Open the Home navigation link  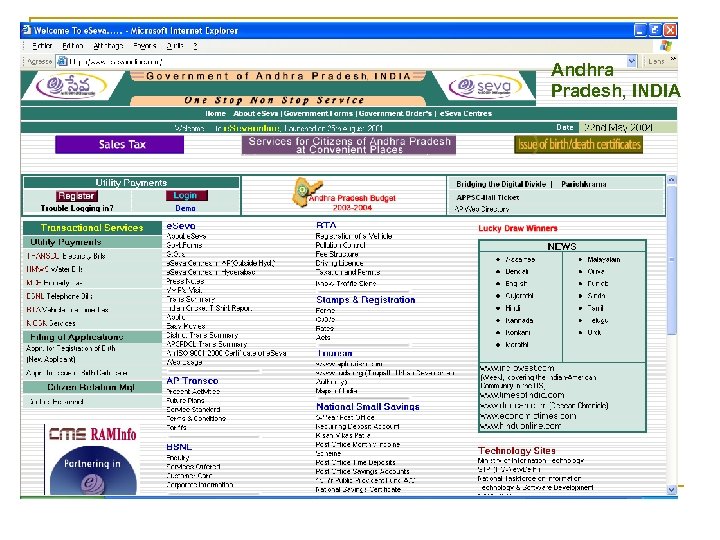pos(215,113)
